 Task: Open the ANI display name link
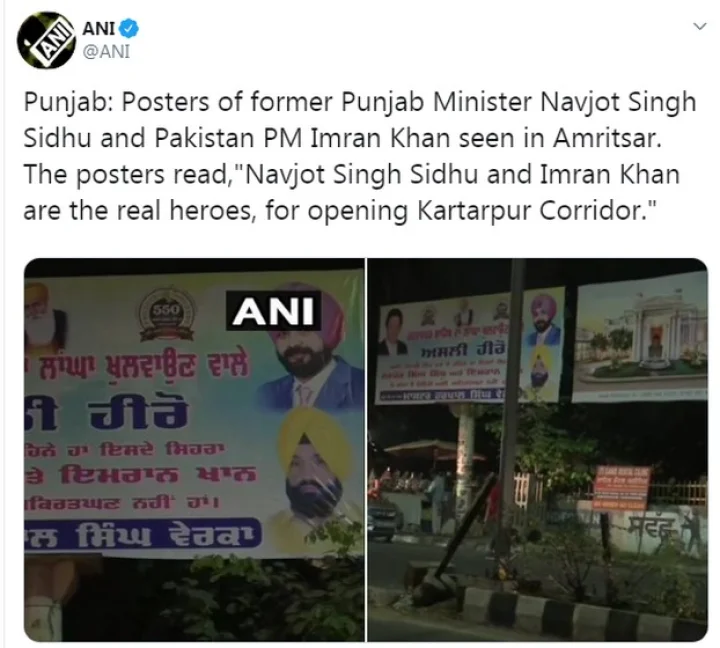coord(99,28)
